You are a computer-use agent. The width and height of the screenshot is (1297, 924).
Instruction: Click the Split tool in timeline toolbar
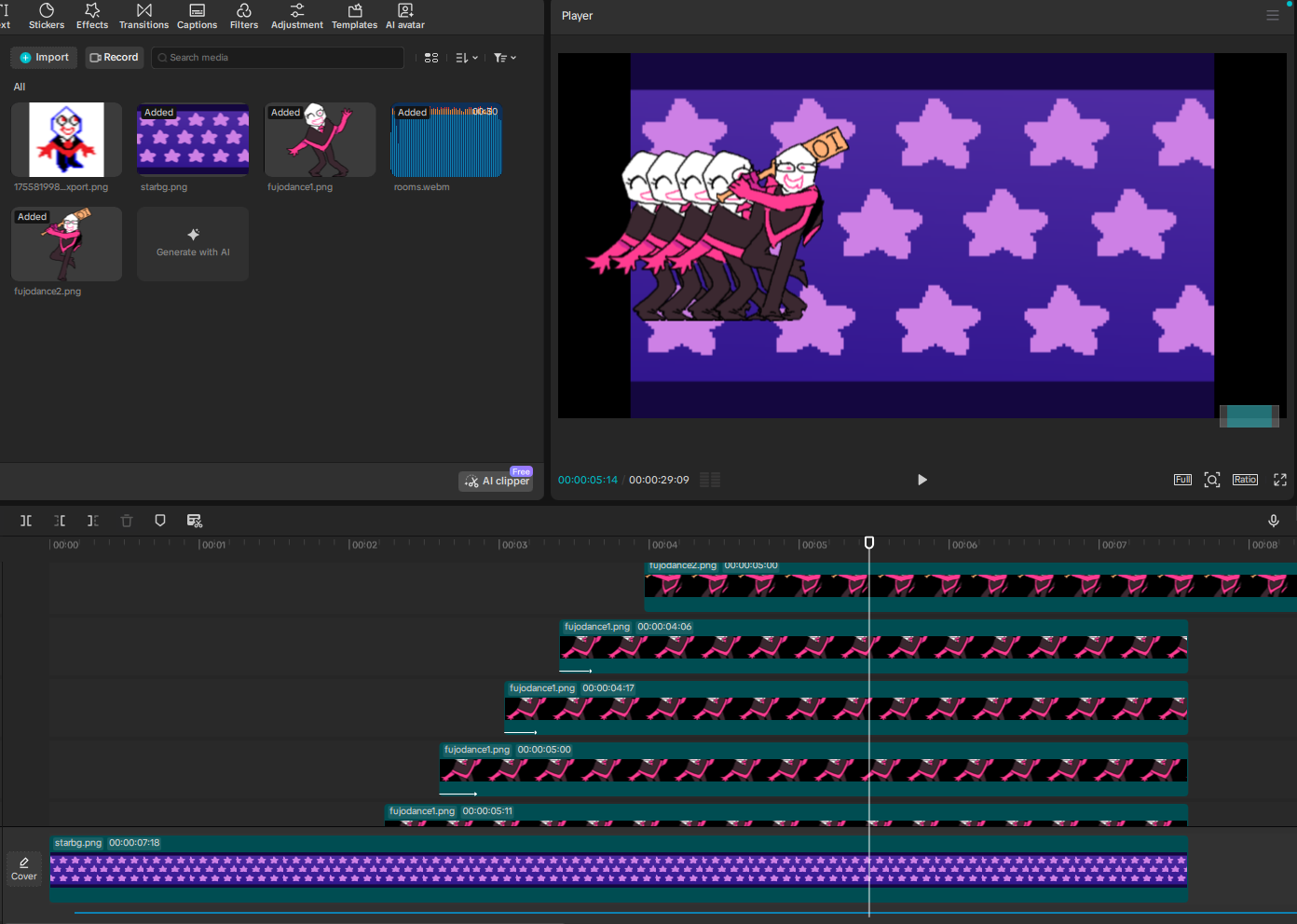(26, 521)
